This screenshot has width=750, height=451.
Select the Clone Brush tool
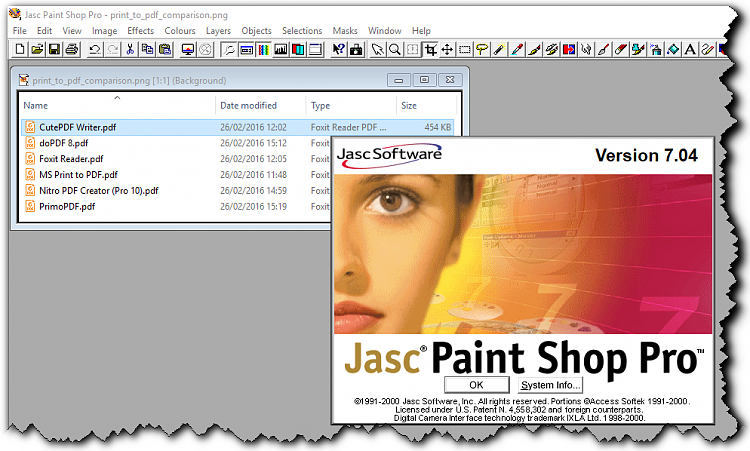click(551, 49)
